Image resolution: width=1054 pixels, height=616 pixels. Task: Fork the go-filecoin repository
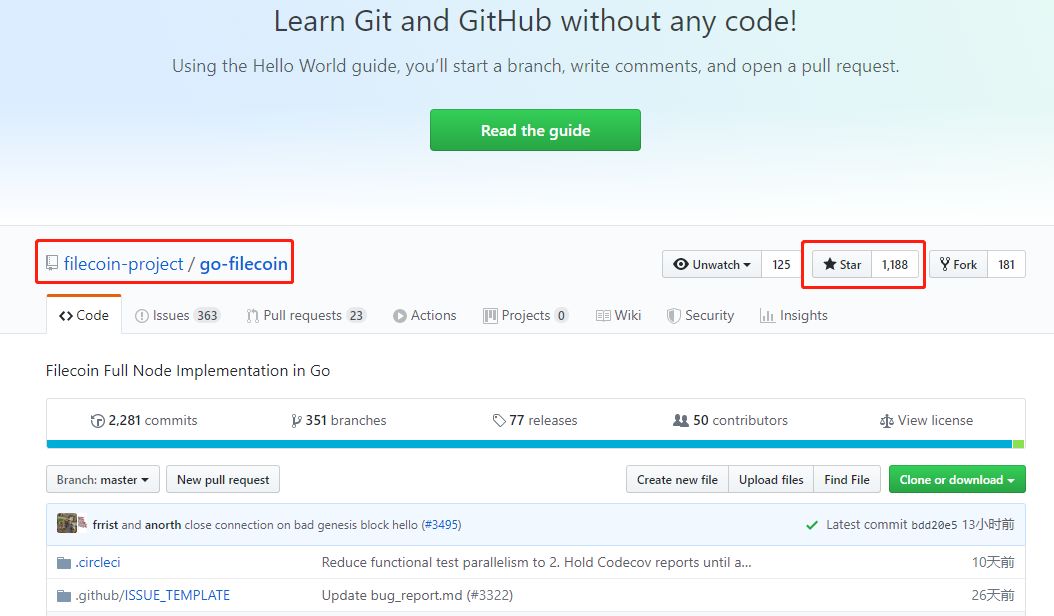(959, 264)
